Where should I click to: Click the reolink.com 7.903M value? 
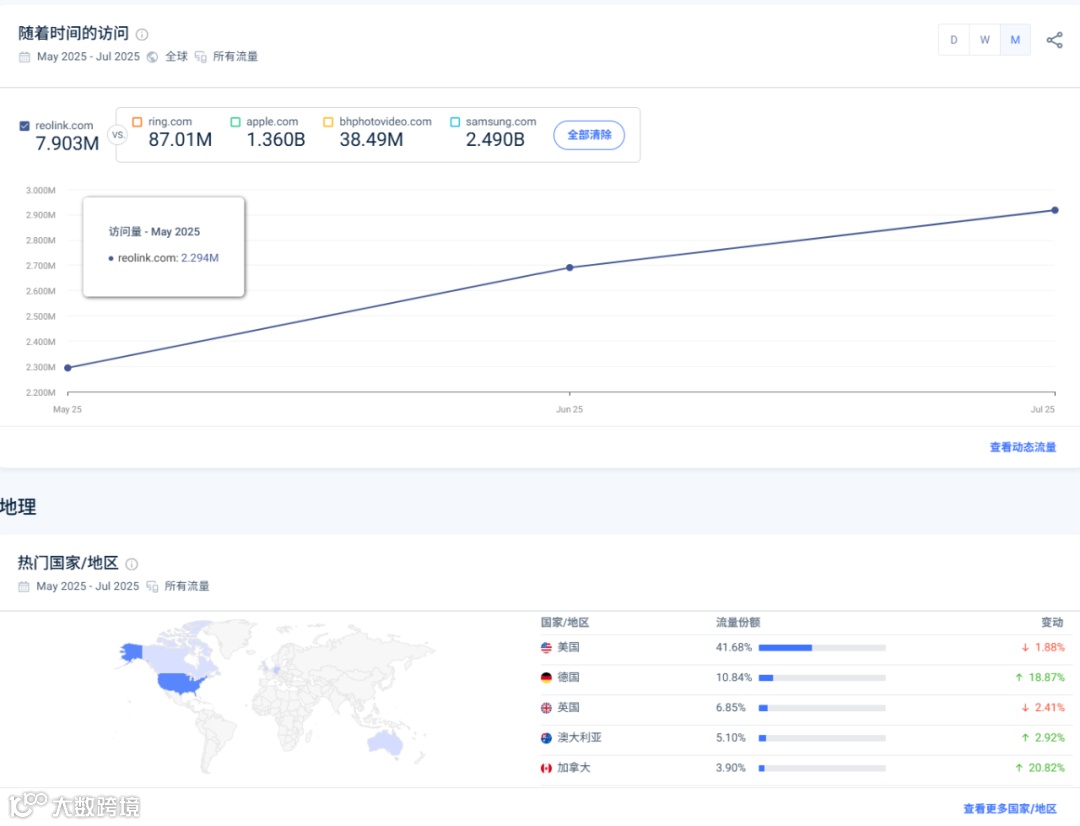tap(68, 144)
